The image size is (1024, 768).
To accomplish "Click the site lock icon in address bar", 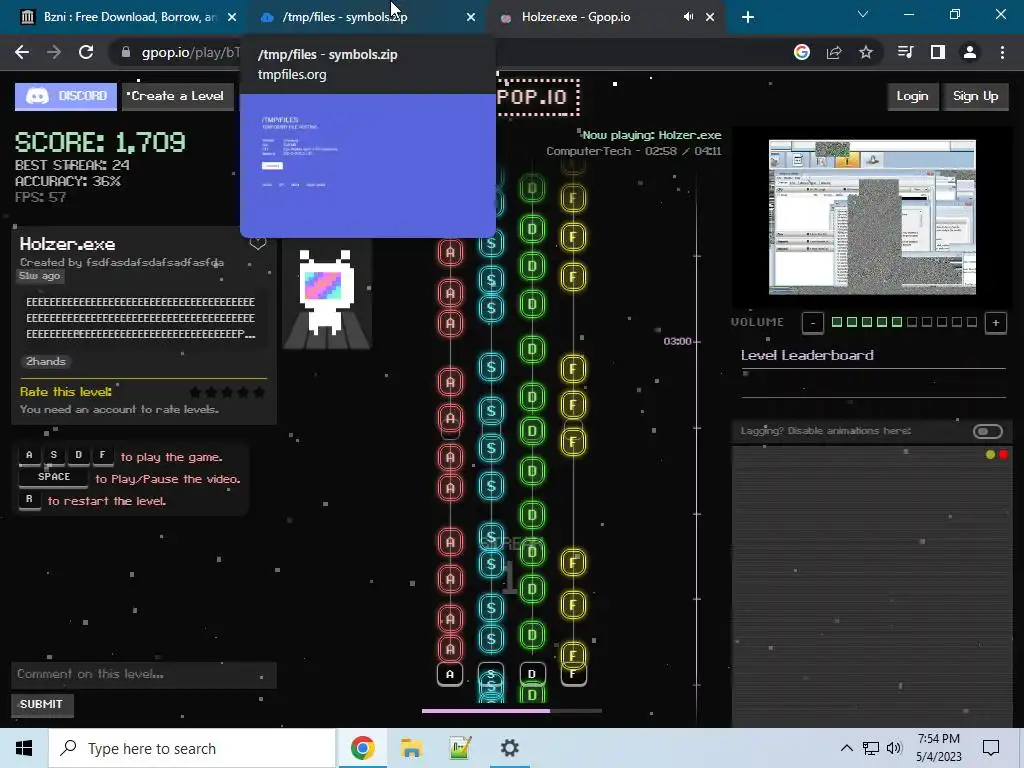I will click(x=126, y=53).
